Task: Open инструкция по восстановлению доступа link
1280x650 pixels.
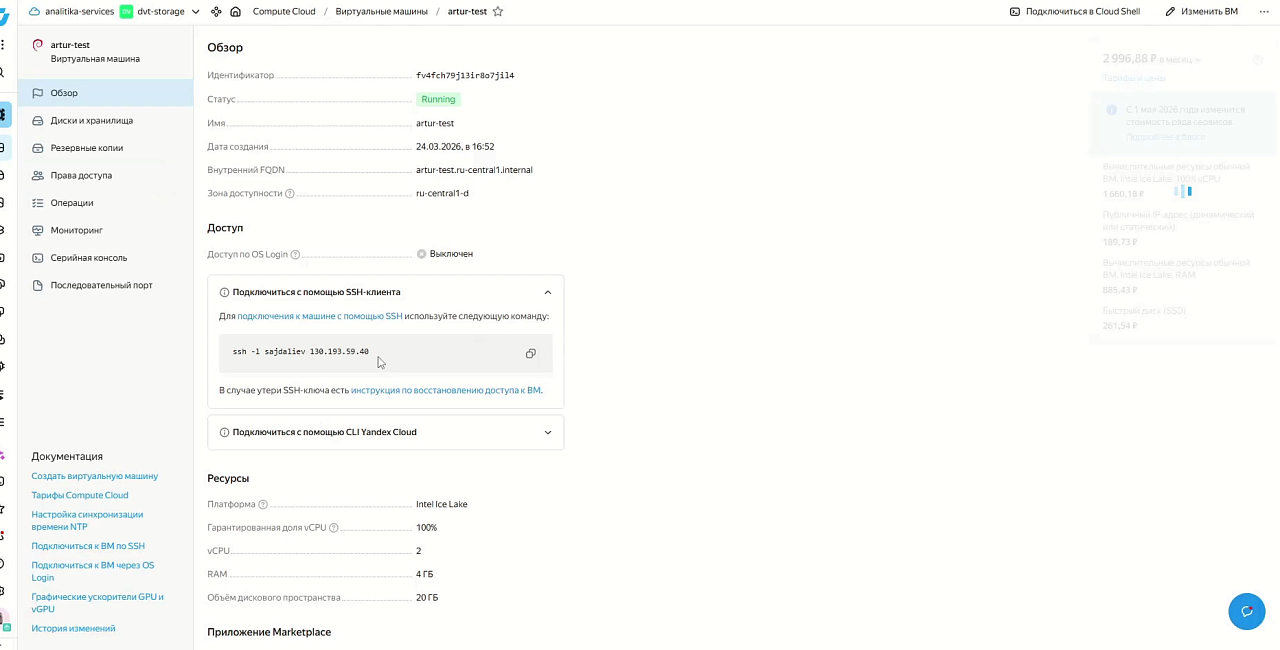Action: pyautogui.click(x=446, y=390)
